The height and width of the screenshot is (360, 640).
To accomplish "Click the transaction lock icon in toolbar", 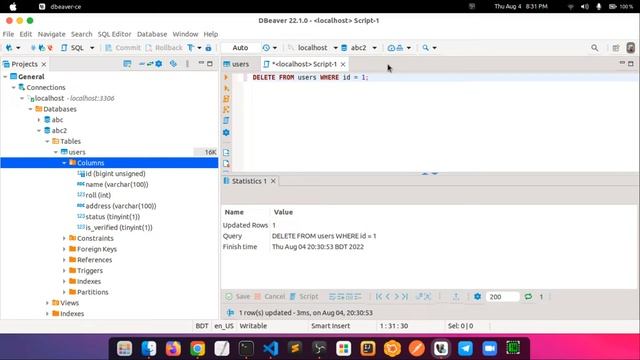I will (x=208, y=48).
